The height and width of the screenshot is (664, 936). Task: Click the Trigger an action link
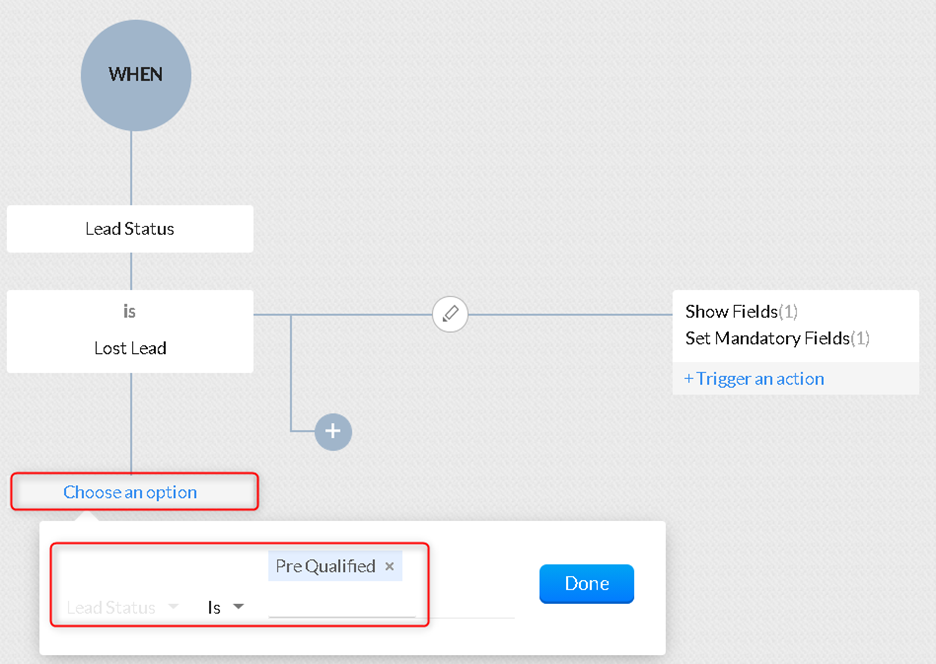tap(754, 378)
